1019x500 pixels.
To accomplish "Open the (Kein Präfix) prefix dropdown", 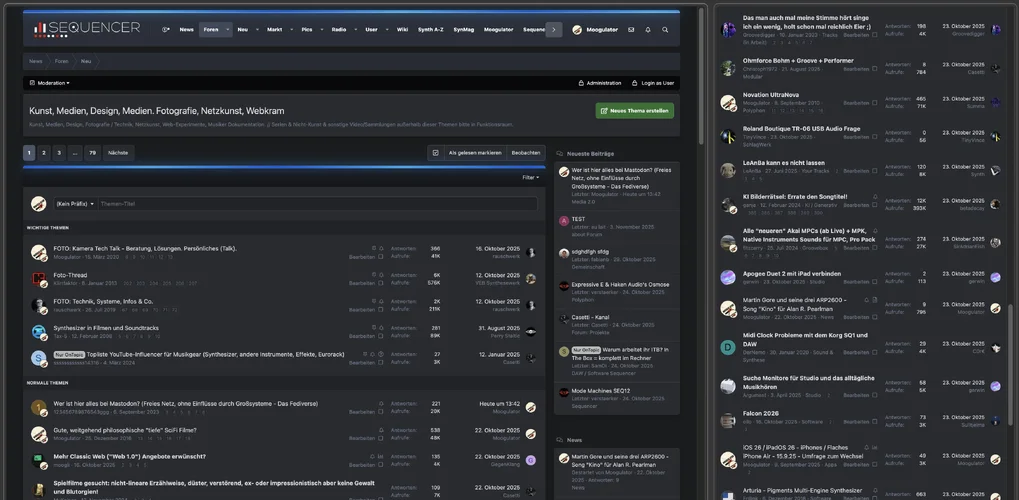I will point(75,204).
